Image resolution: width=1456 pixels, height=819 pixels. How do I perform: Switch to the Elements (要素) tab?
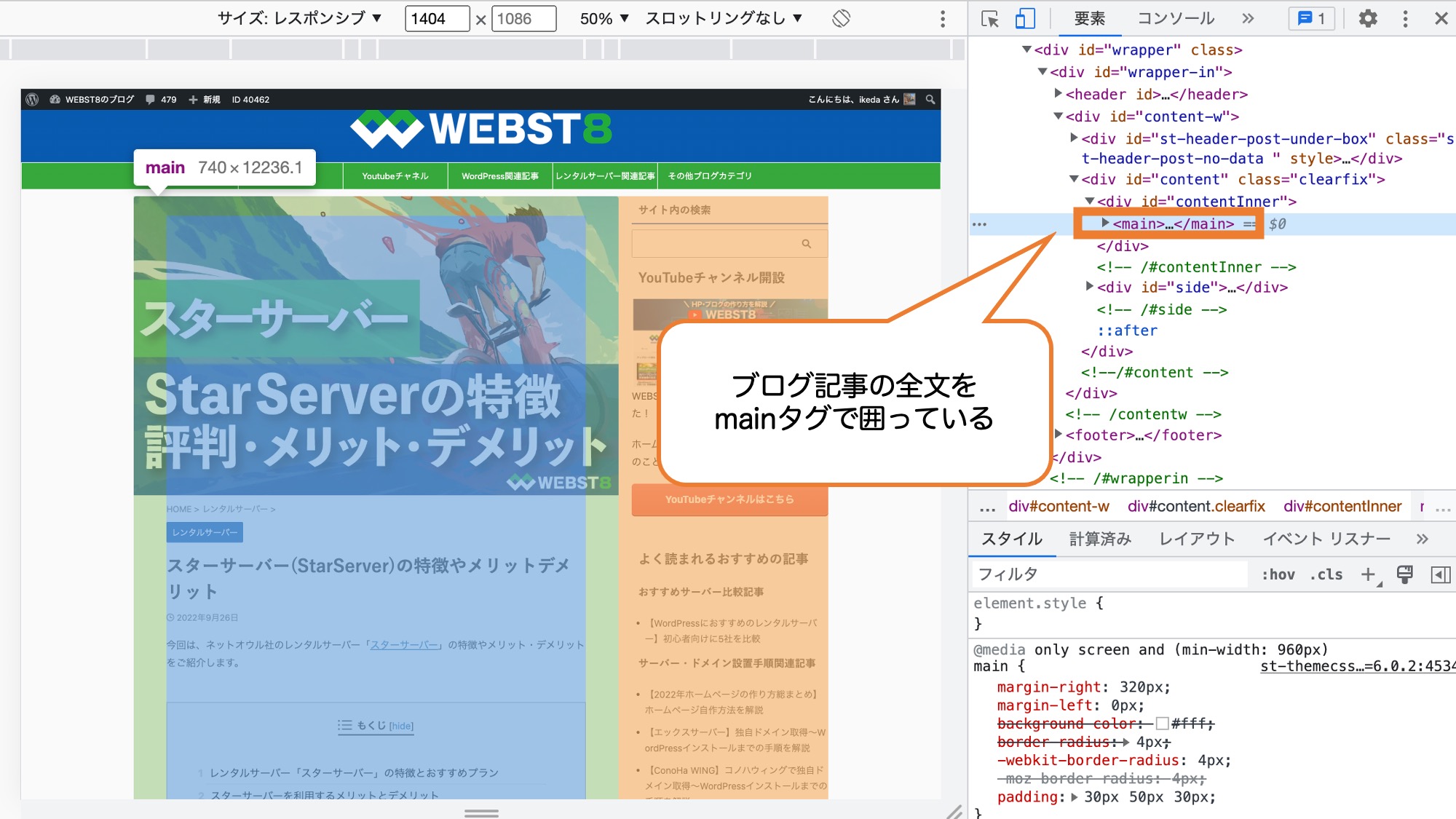[1089, 19]
